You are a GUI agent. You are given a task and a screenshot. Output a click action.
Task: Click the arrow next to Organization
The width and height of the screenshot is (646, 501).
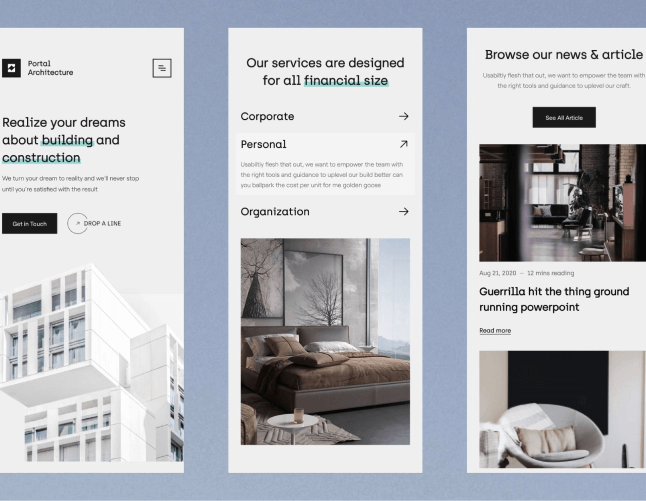pos(404,211)
